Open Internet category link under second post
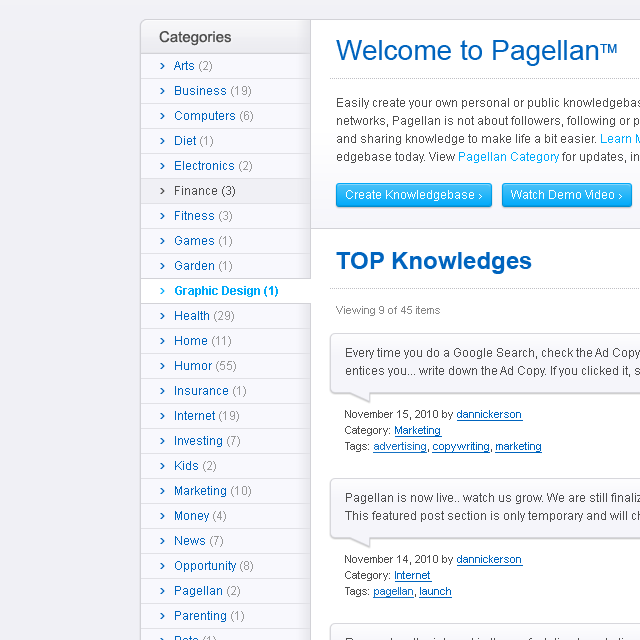This screenshot has height=640, width=640. (x=412, y=575)
